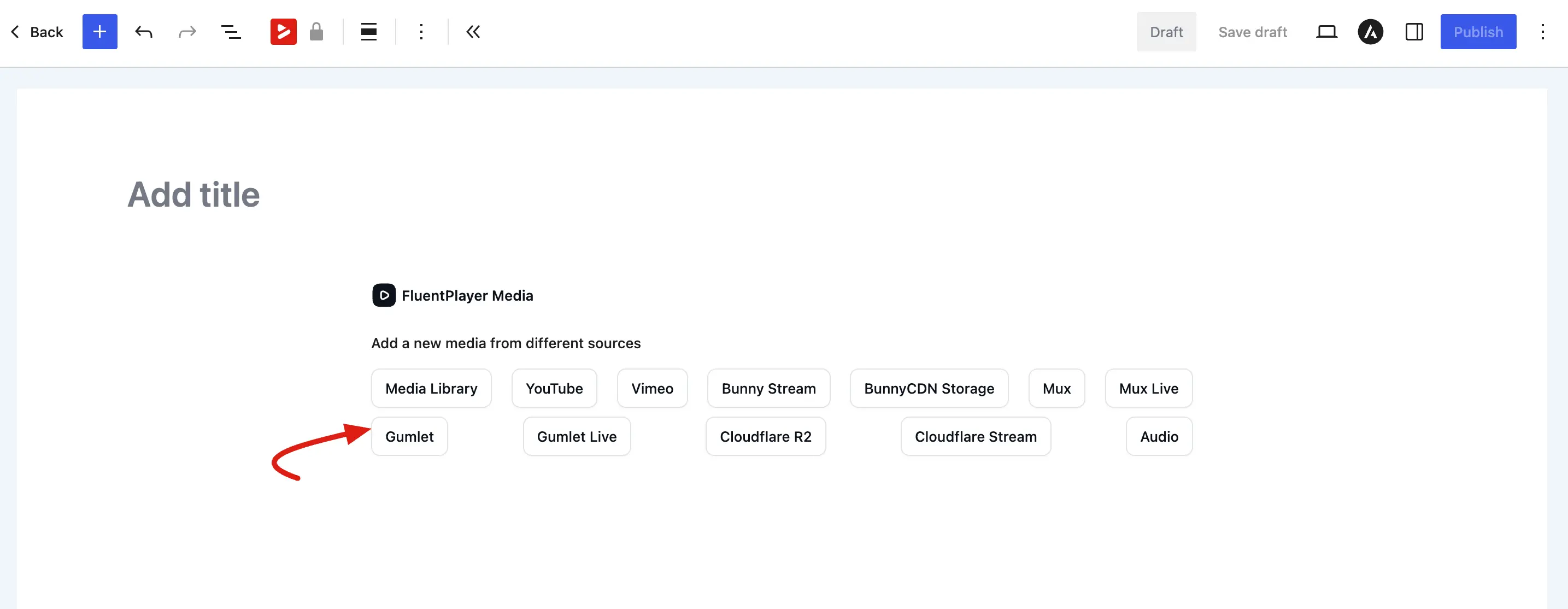Redo the last undone change

[x=187, y=32]
